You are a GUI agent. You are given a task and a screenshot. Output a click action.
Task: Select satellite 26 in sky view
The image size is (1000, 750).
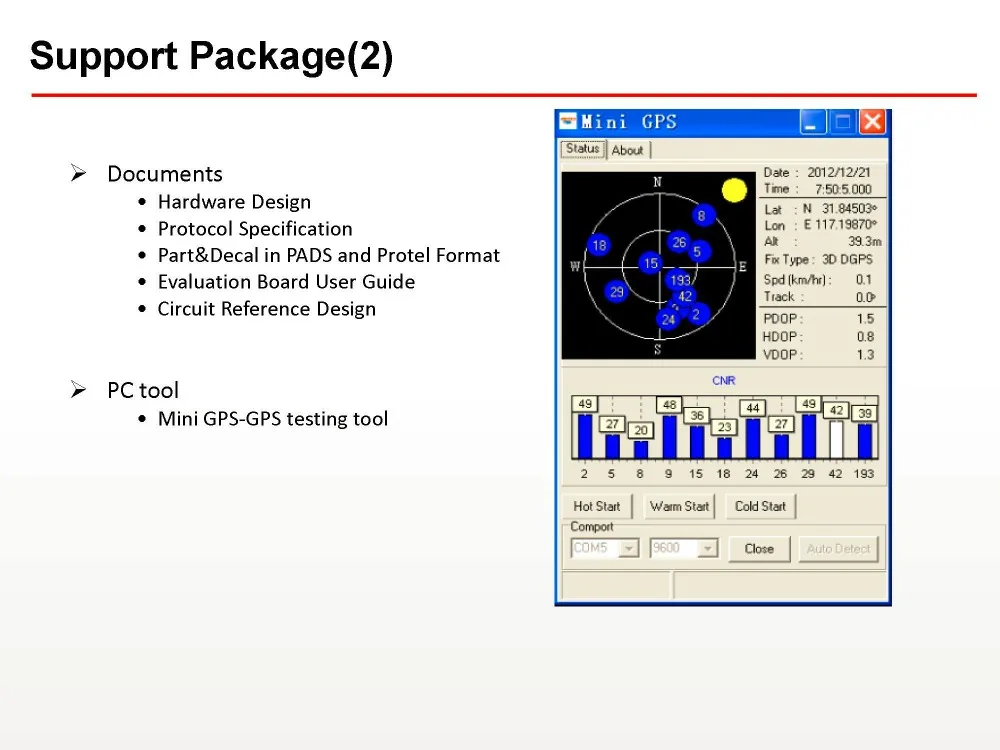[x=679, y=242]
